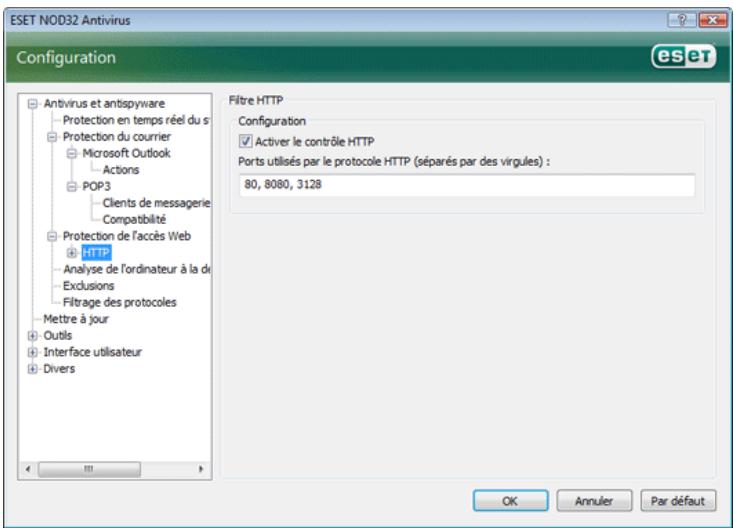Collapse Protection du courrier node
Image resolution: width=734 pixels, height=528 pixels.
(52, 137)
